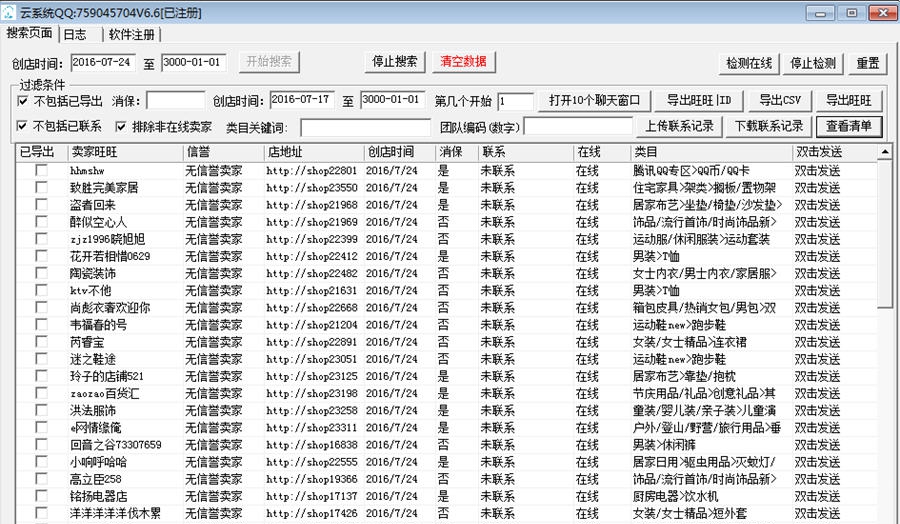900x524 pixels.
Task: Click the red 清空数据 button
Action: click(463, 61)
